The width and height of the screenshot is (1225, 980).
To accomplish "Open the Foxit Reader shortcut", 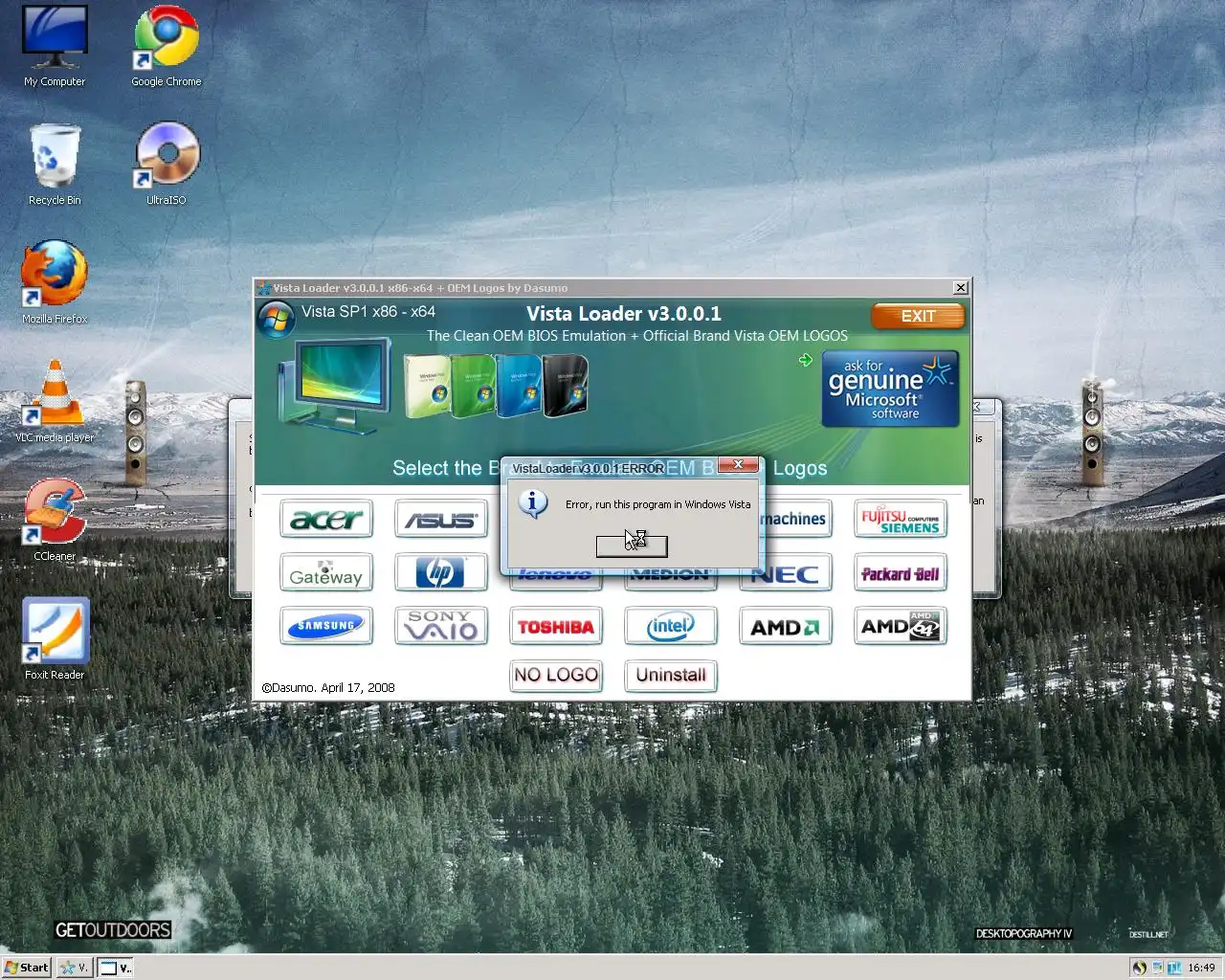I will [55, 638].
